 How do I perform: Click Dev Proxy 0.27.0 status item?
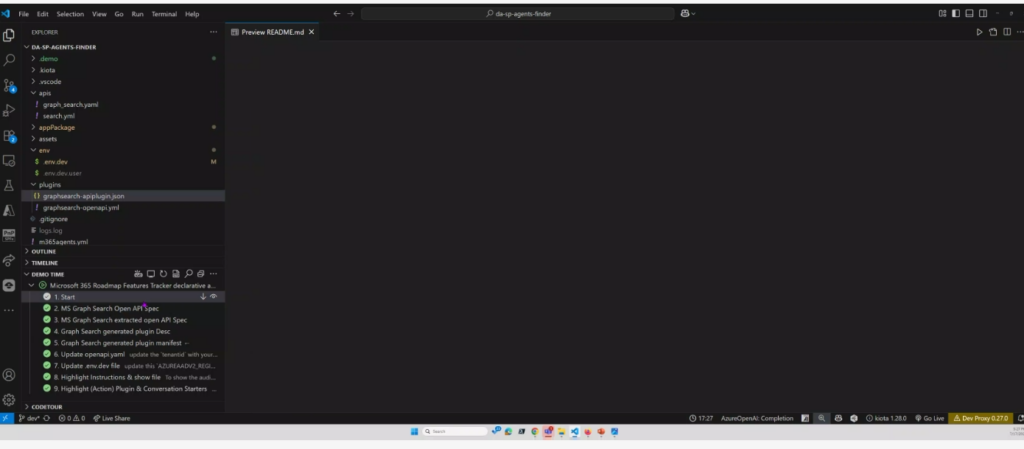click(x=980, y=418)
